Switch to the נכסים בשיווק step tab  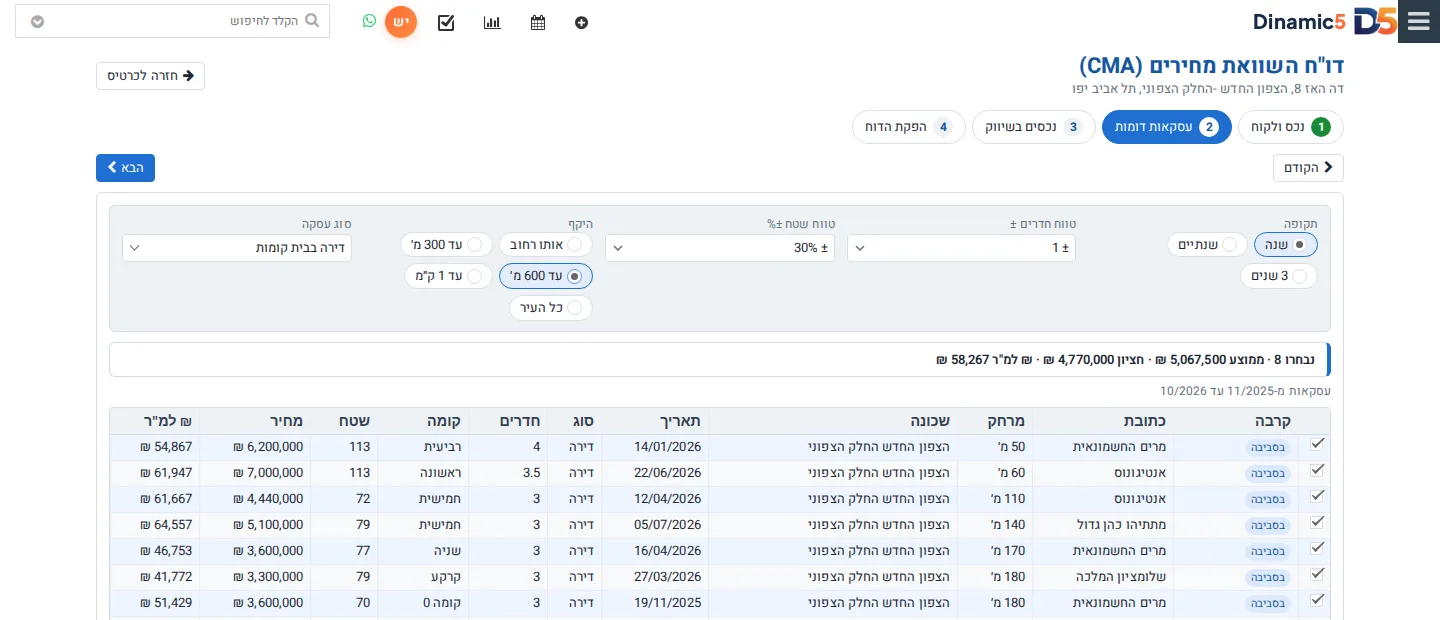pyautogui.click(x=1034, y=127)
